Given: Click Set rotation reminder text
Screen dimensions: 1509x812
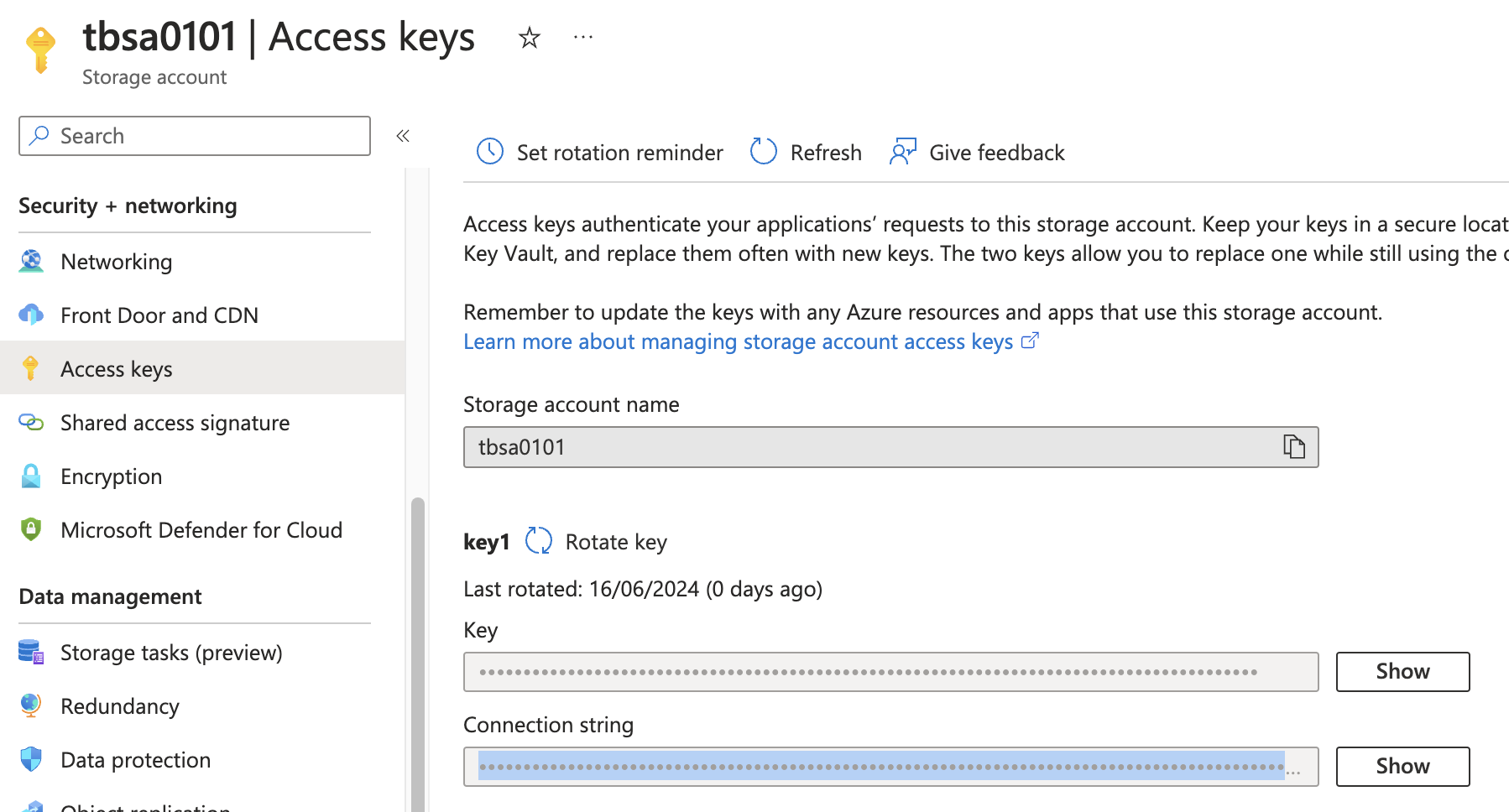Looking at the screenshot, I should [x=619, y=153].
